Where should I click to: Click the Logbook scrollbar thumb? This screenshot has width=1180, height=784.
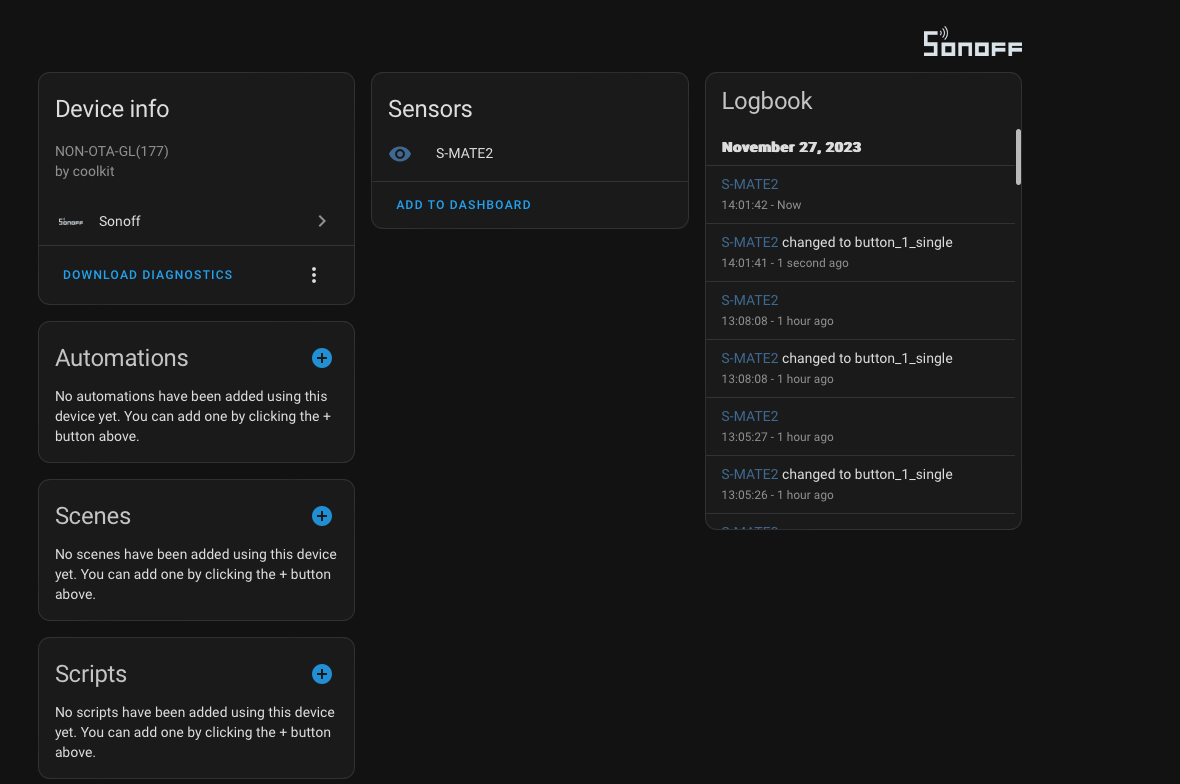[1018, 157]
